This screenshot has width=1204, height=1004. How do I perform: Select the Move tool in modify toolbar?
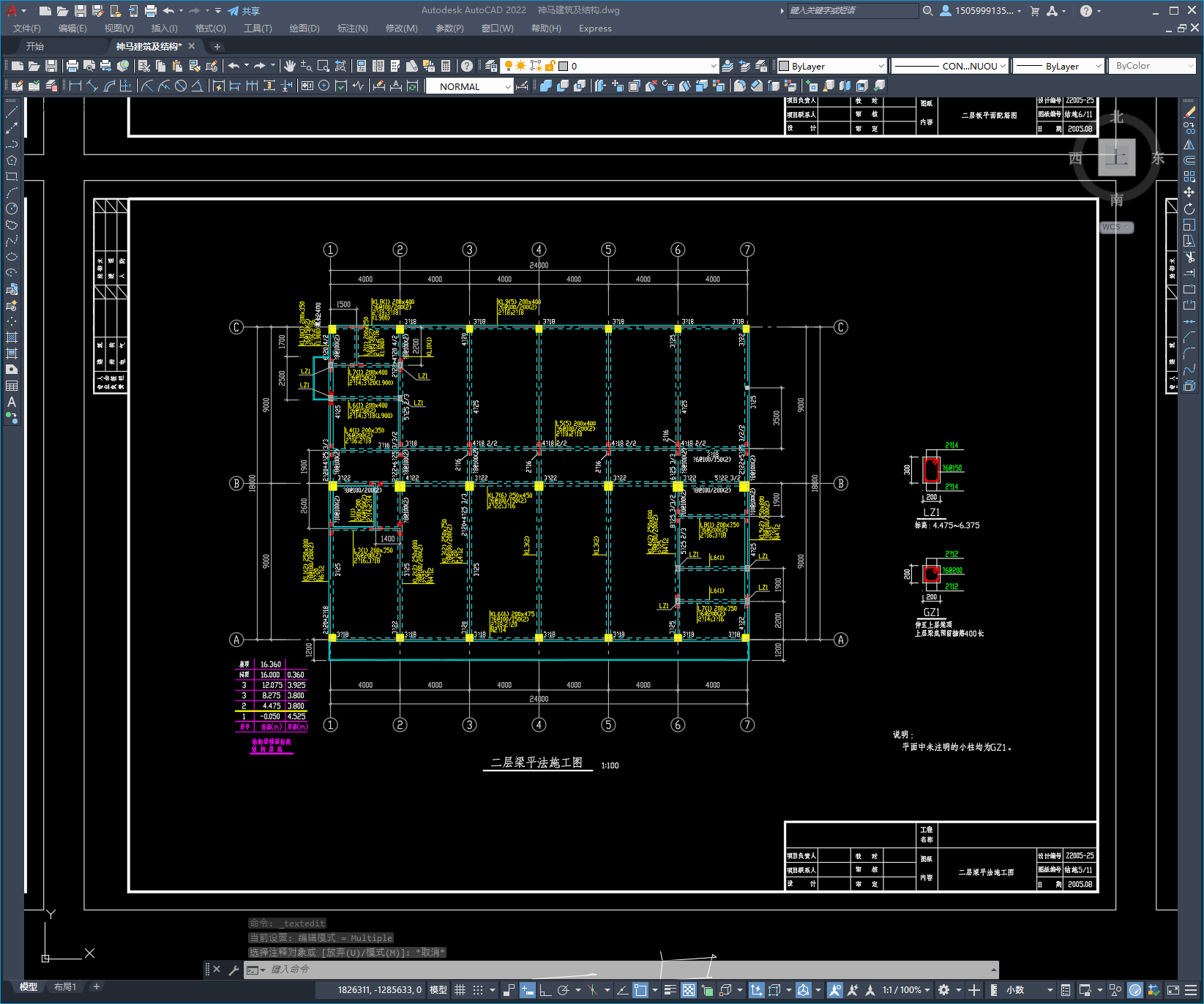(x=1189, y=192)
